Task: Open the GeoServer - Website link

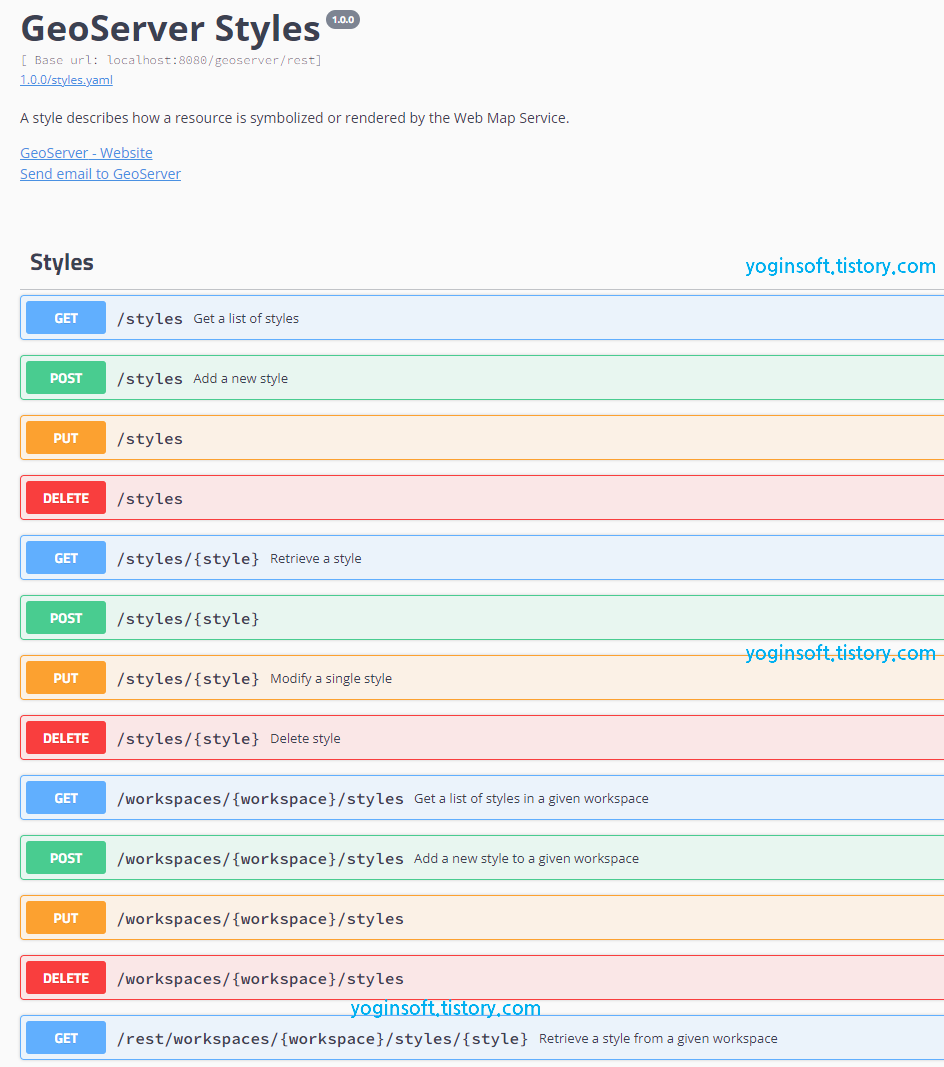Action: point(86,152)
